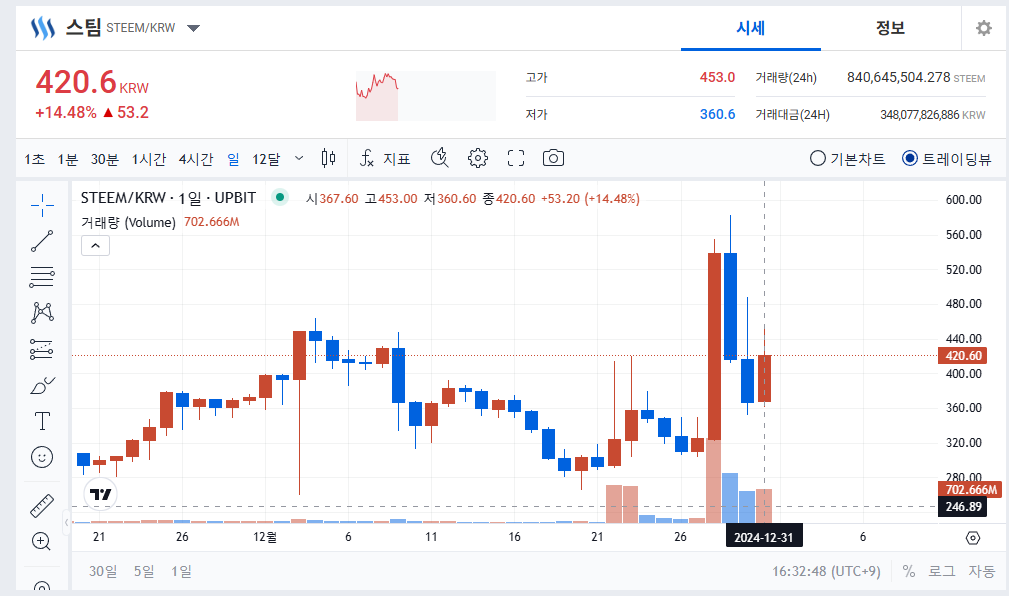1009x596 pixels.
Task: Select the ruler measure tool
Action: tap(42, 506)
